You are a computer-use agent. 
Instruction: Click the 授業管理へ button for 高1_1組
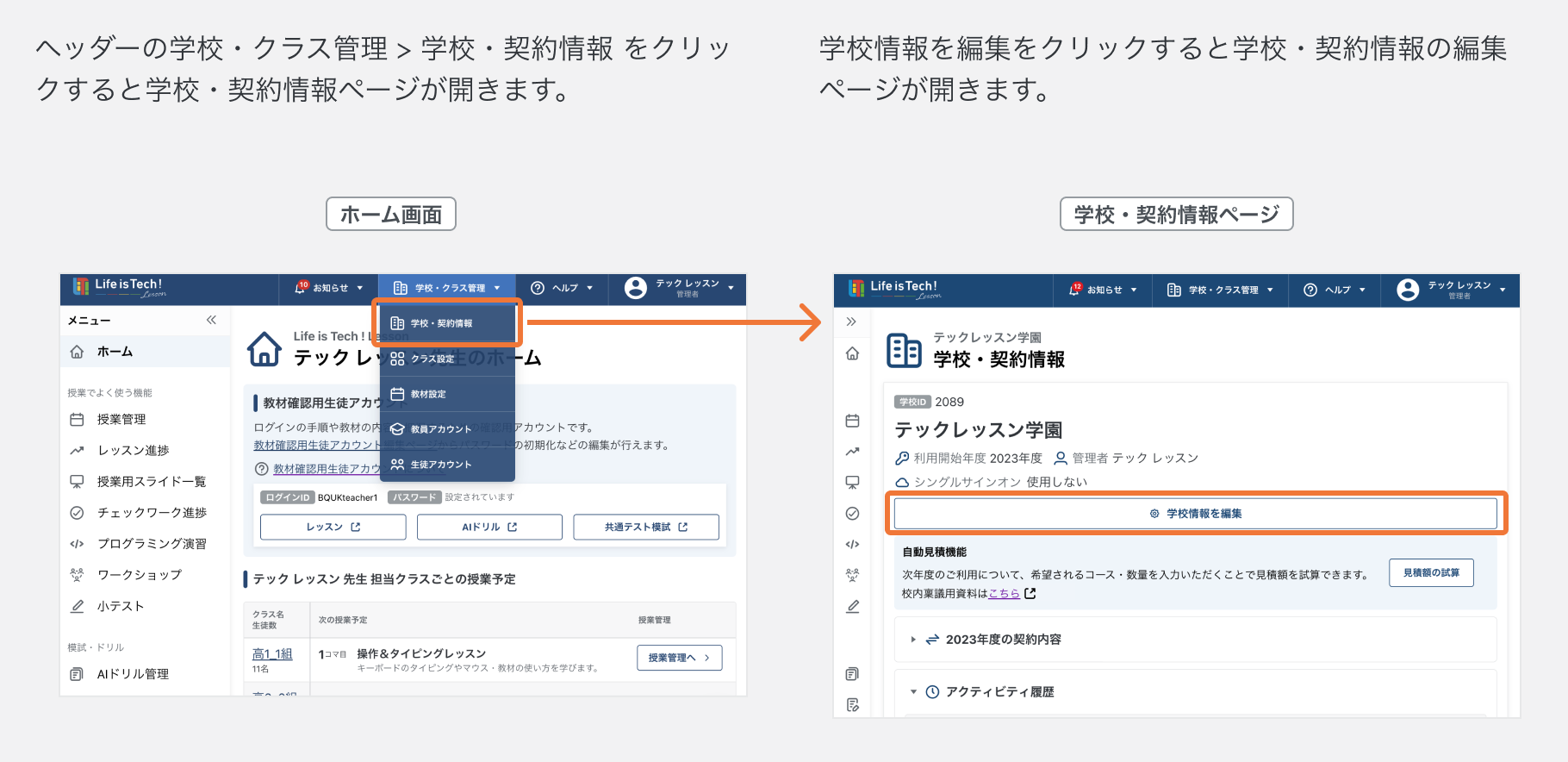(680, 658)
